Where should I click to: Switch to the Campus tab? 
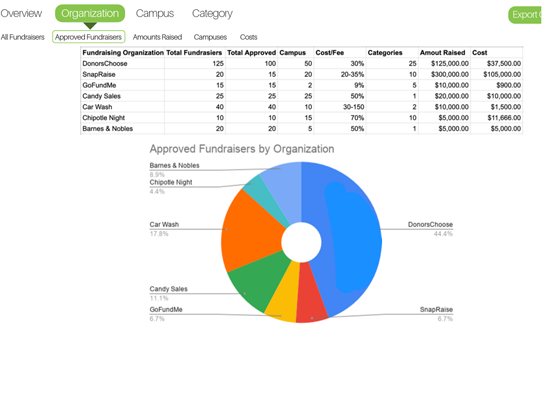click(155, 13)
